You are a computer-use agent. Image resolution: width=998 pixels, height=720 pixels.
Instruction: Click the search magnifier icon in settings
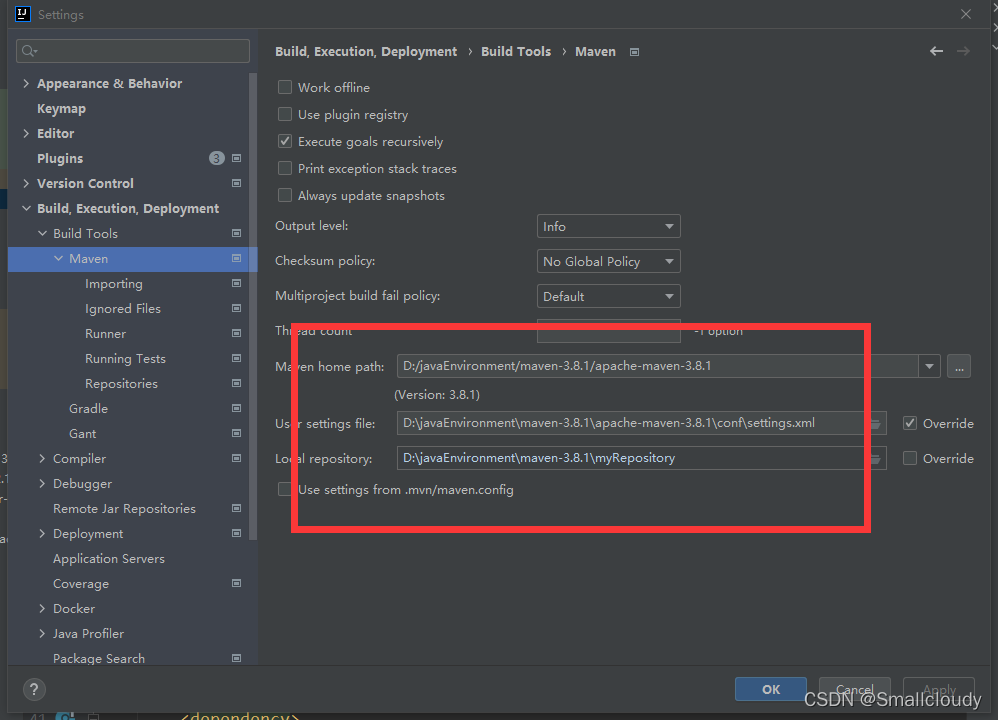29,51
